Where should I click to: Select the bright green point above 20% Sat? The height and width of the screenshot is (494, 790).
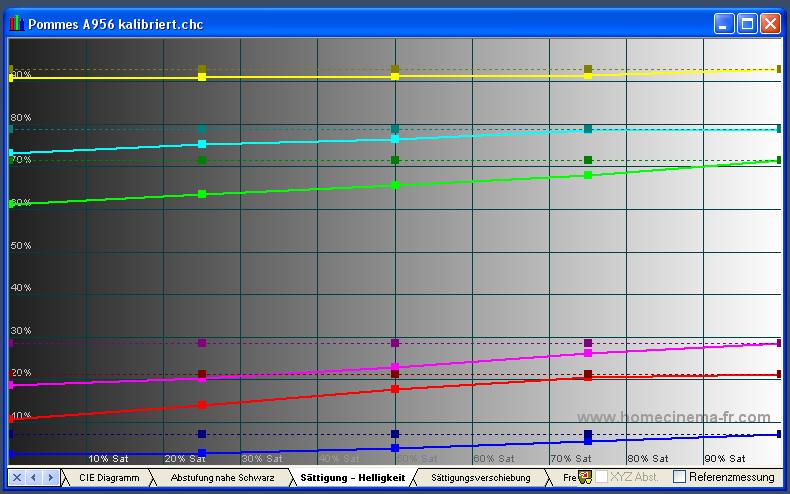coord(202,193)
